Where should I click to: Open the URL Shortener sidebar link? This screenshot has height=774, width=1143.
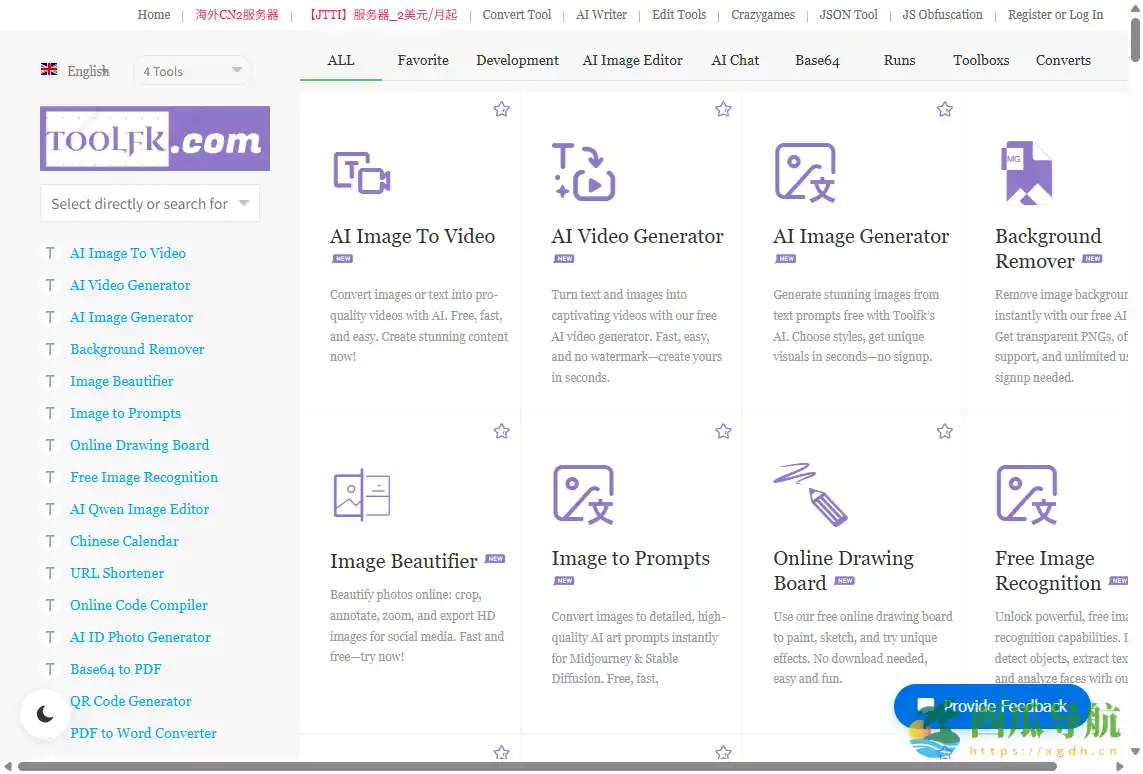click(117, 573)
